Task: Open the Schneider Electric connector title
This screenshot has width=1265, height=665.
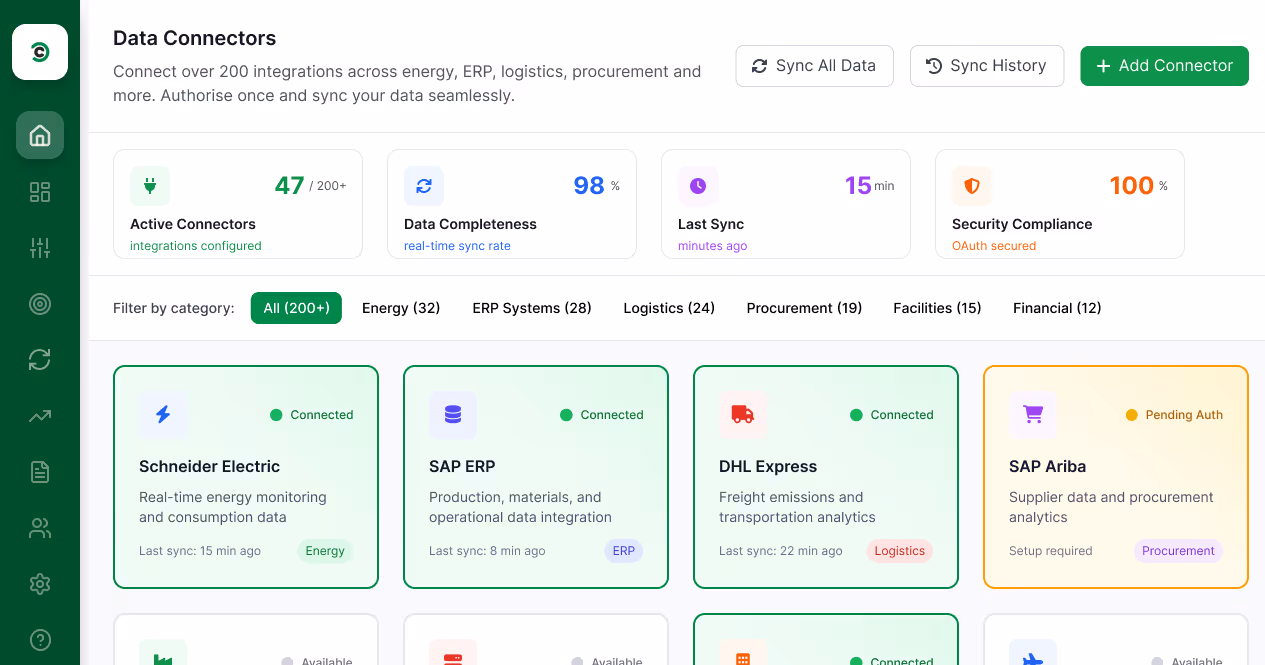Action: [x=209, y=466]
